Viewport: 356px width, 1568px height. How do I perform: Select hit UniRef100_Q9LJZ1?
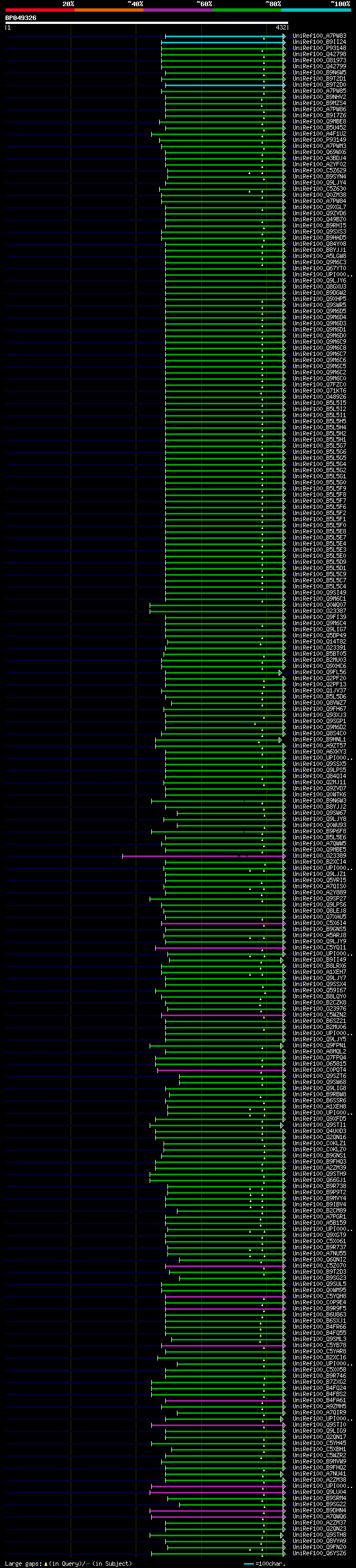[x=319, y=874]
